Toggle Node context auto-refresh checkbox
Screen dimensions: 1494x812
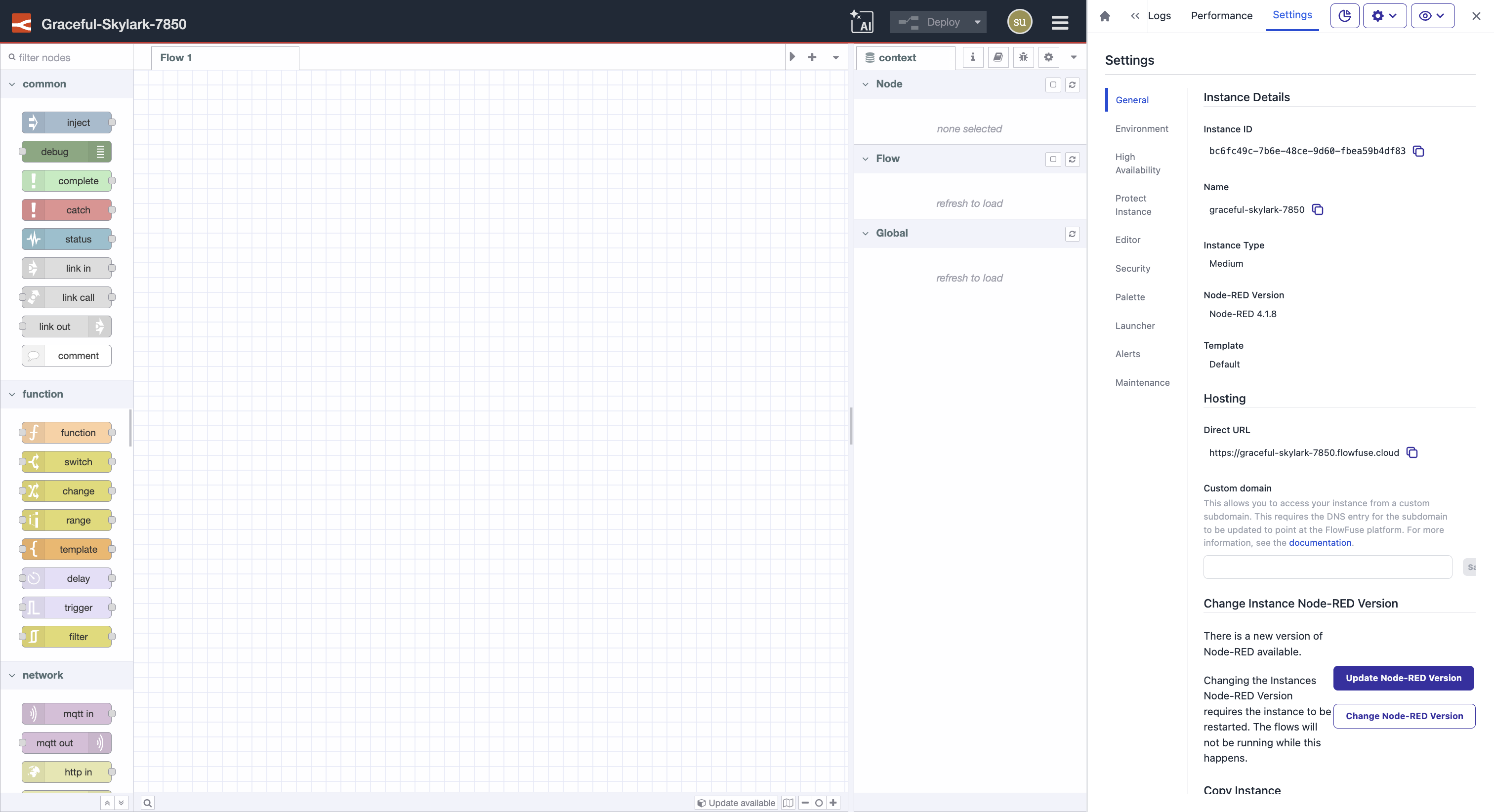click(x=1053, y=84)
